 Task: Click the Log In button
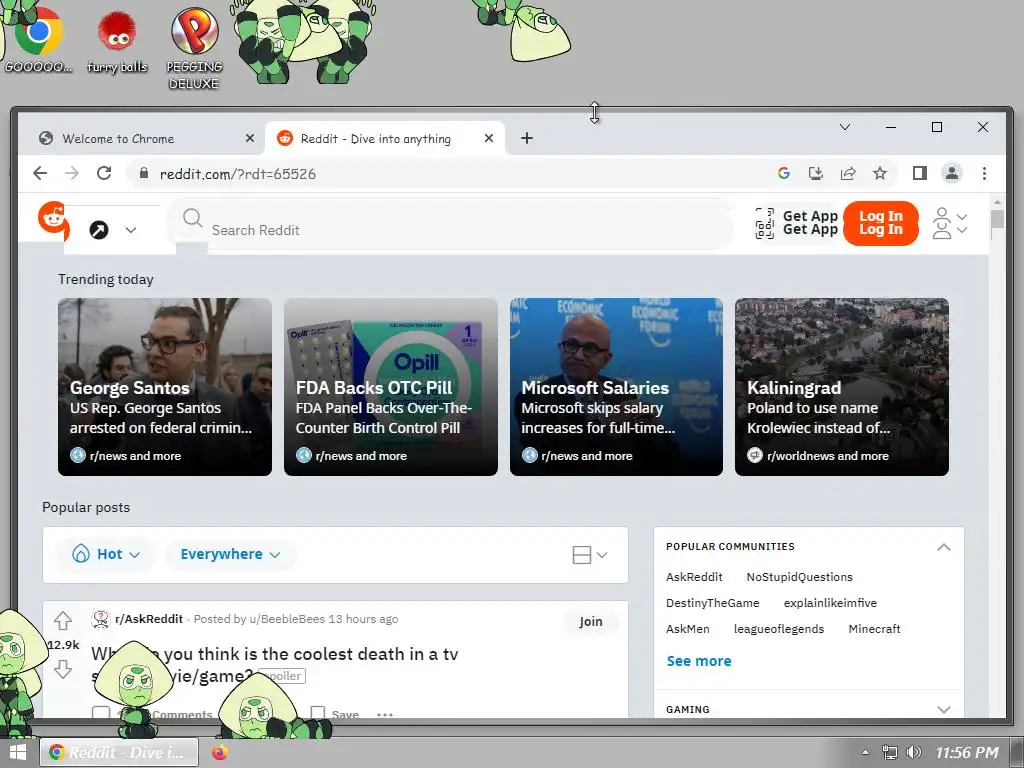click(x=880, y=223)
